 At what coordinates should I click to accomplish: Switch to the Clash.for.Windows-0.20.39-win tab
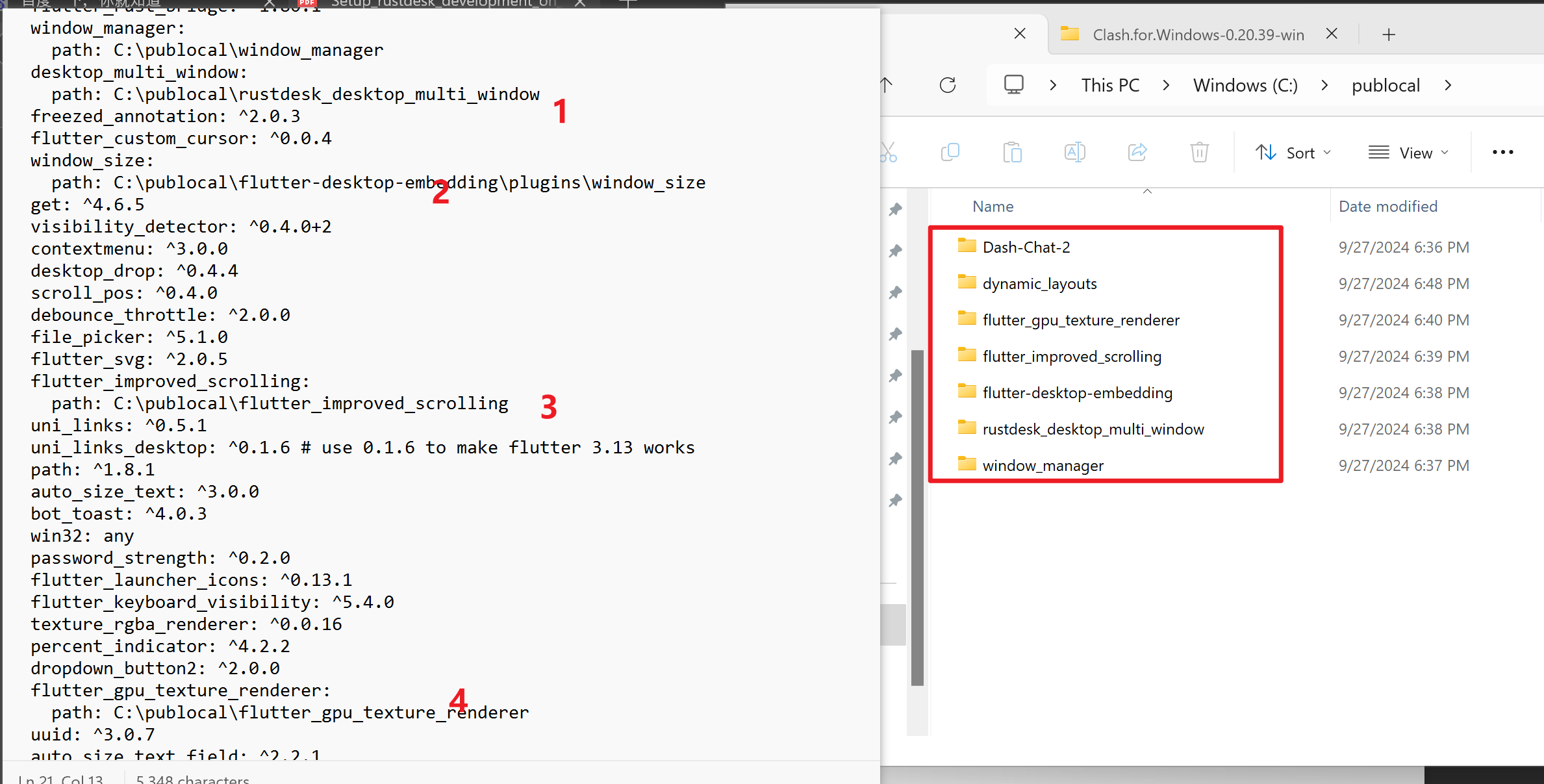(x=1198, y=34)
